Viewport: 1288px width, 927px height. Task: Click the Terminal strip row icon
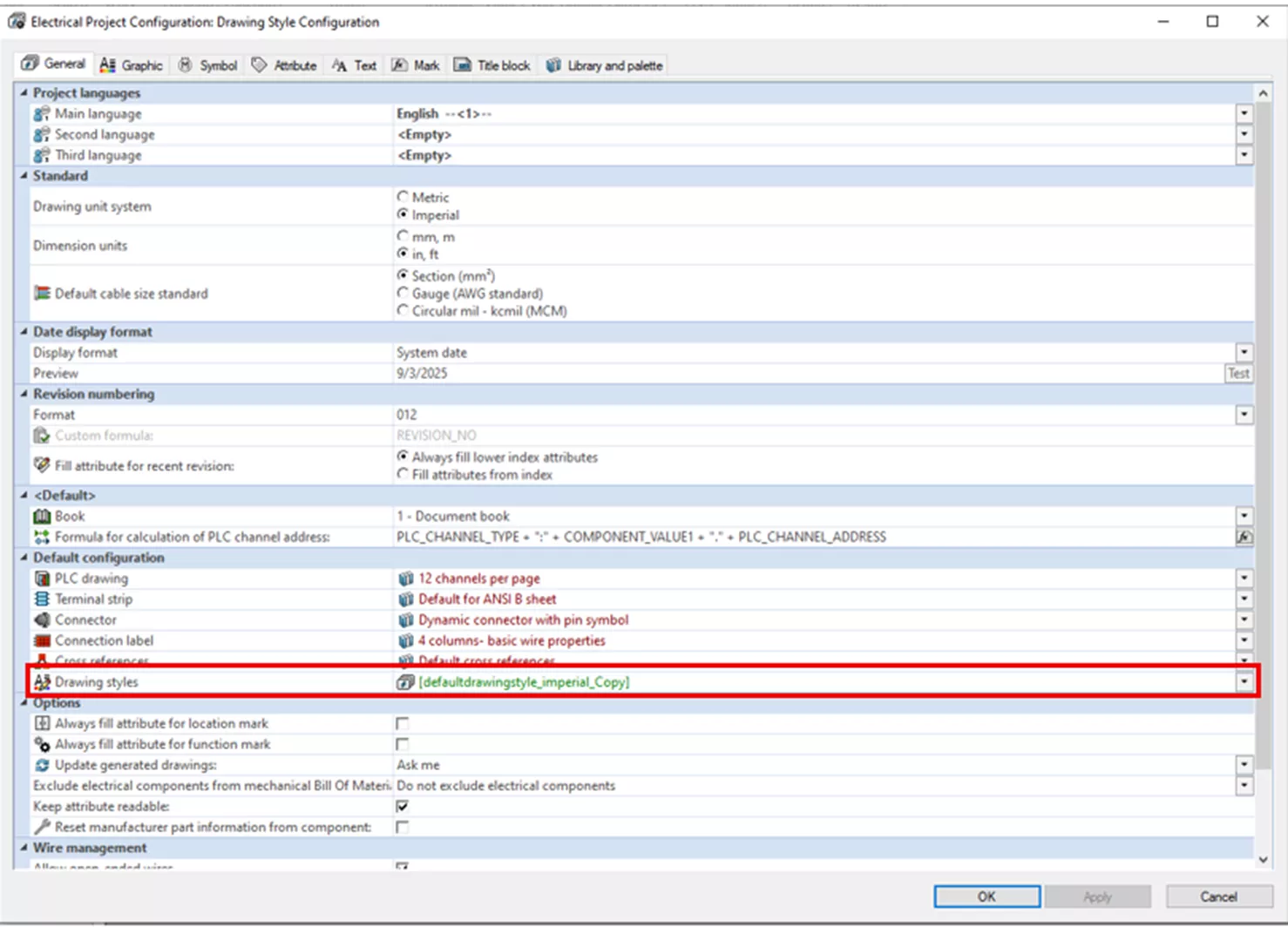(x=41, y=599)
